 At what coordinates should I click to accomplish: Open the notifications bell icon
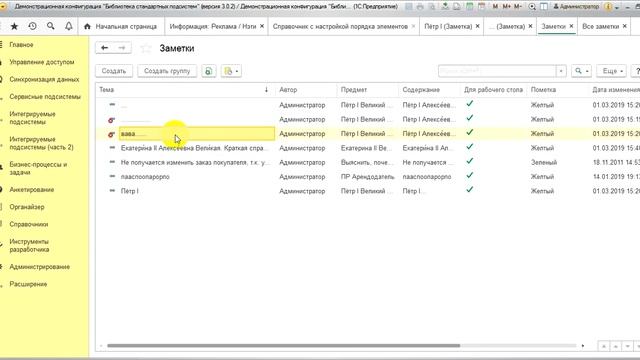[x=69, y=26]
